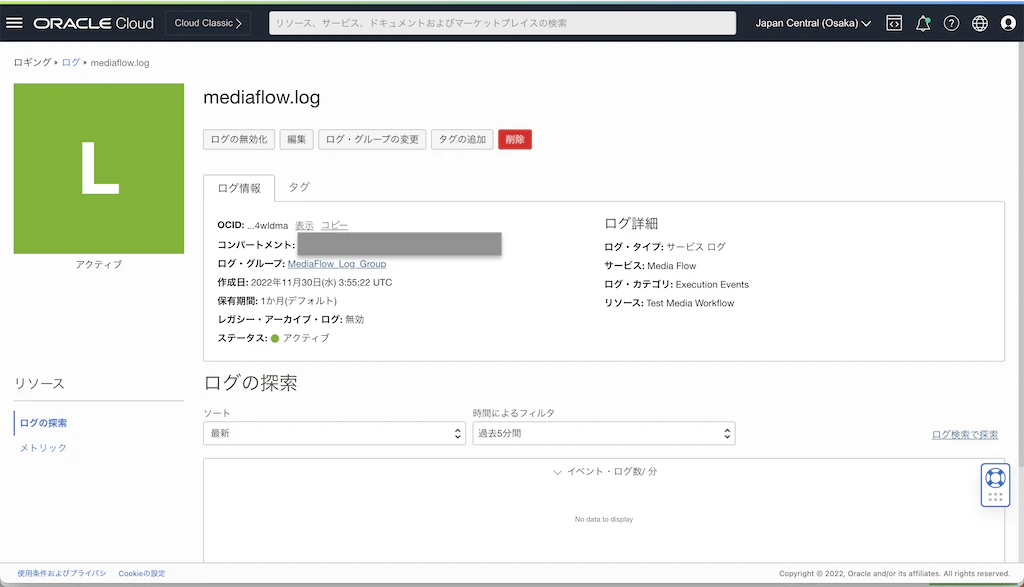Open the time filter dropdown 過去5分間
Screen dimensions: 1024x587
[604, 434]
